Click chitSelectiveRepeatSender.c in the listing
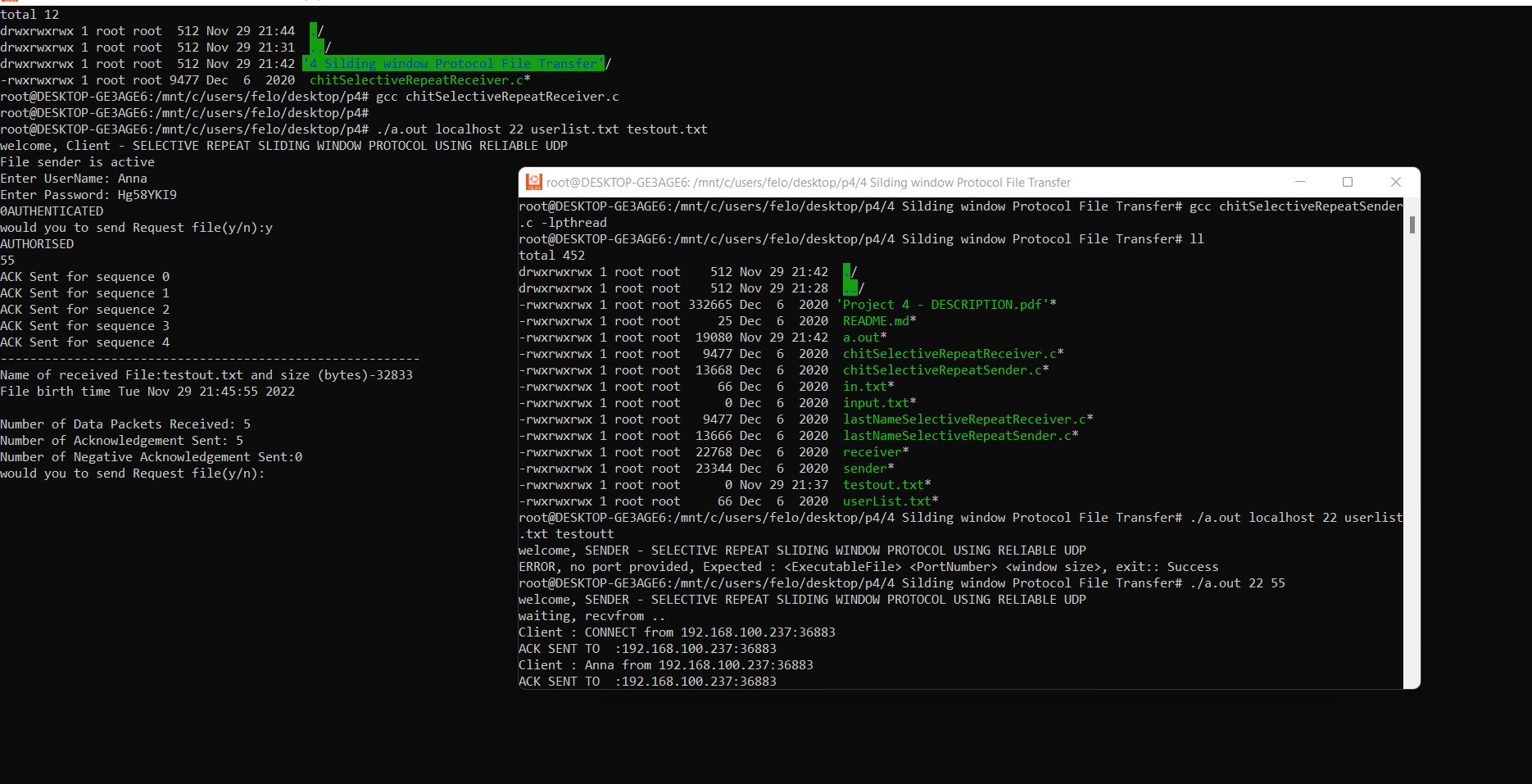The image size is (1532, 784). click(x=942, y=370)
